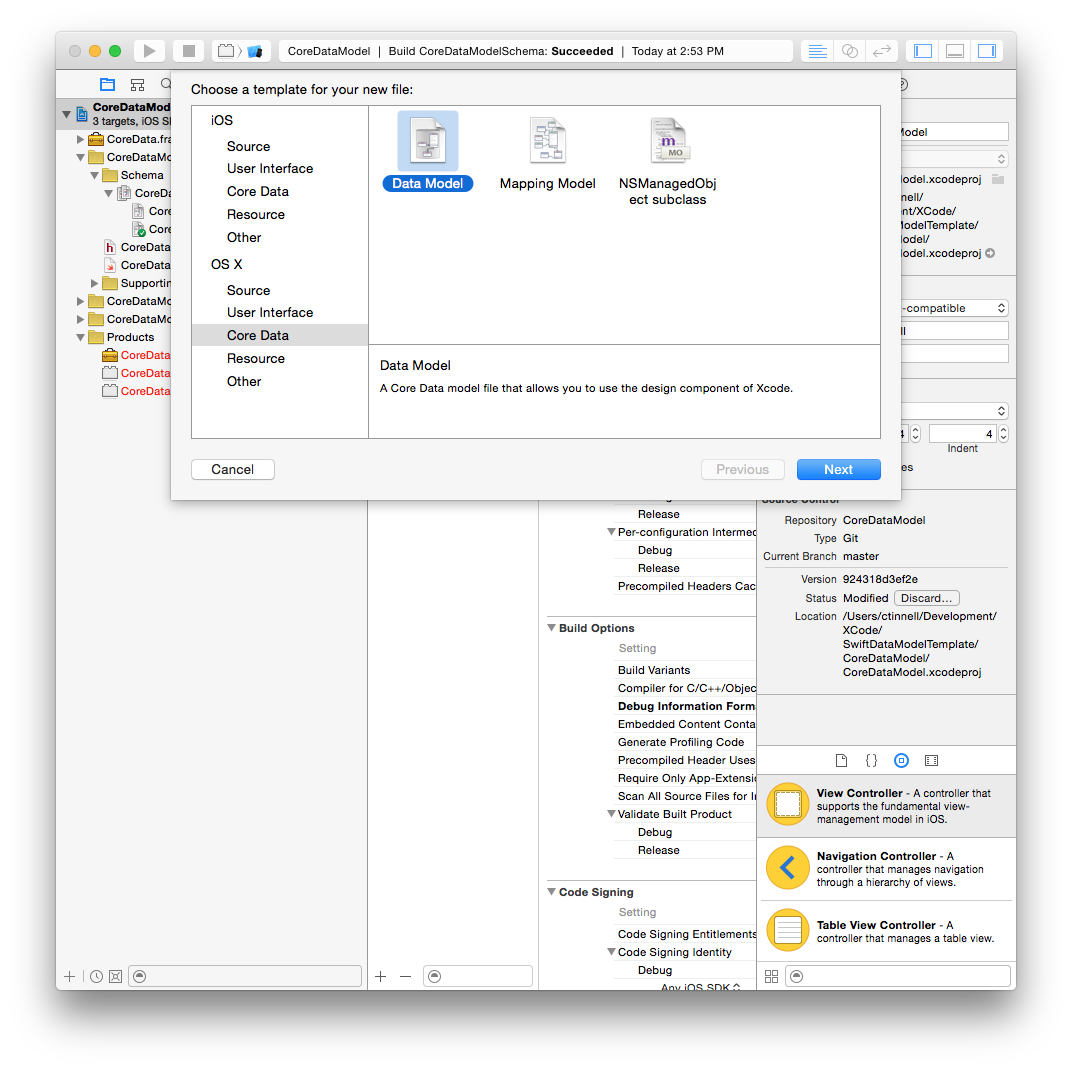Show the object library
This screenshot has height=1070, width=1072.
[901, 760]
